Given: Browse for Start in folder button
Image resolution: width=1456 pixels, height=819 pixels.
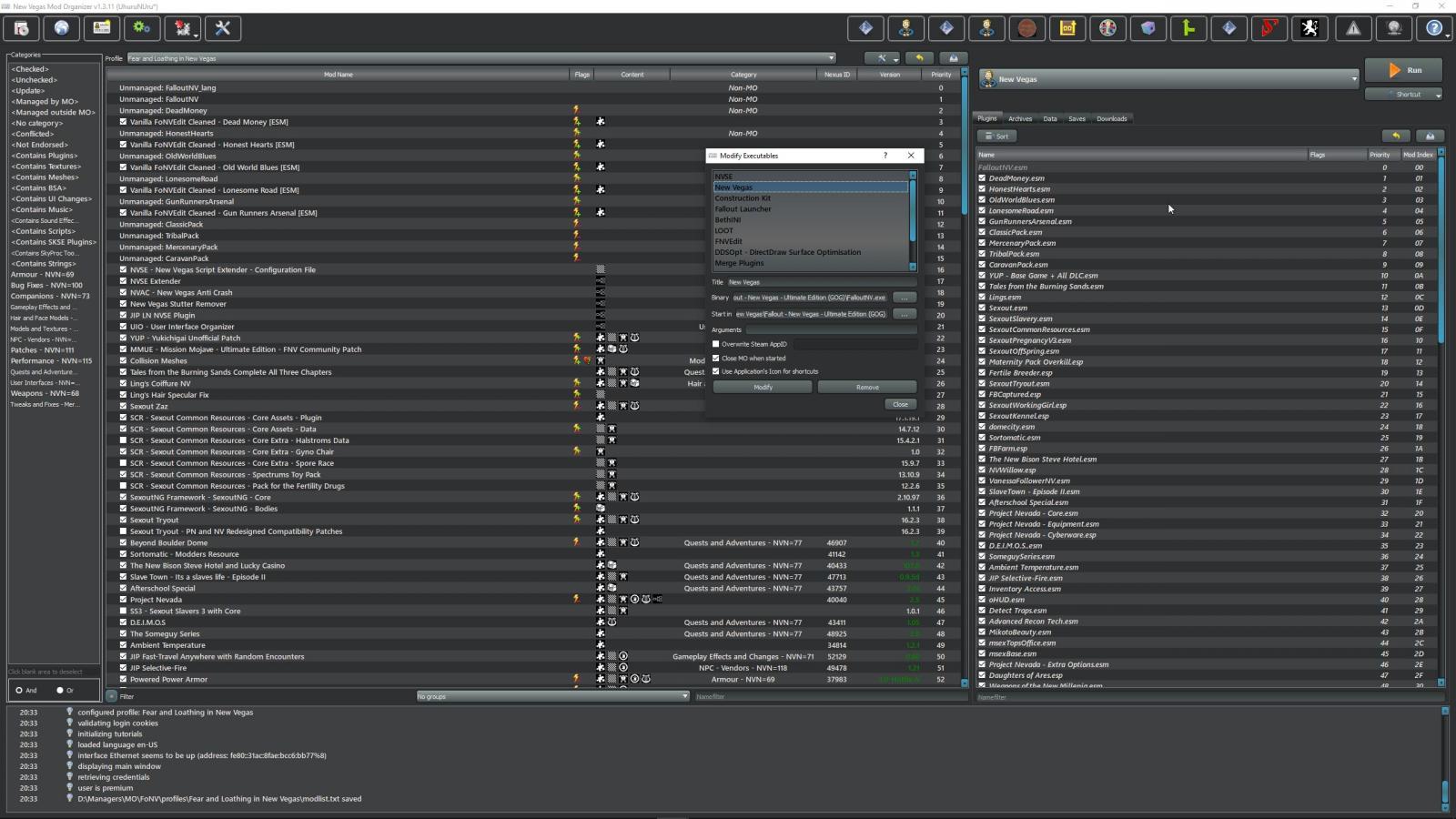Looking at the screenshot, I should pyautogui.click(x=904, y=314).
